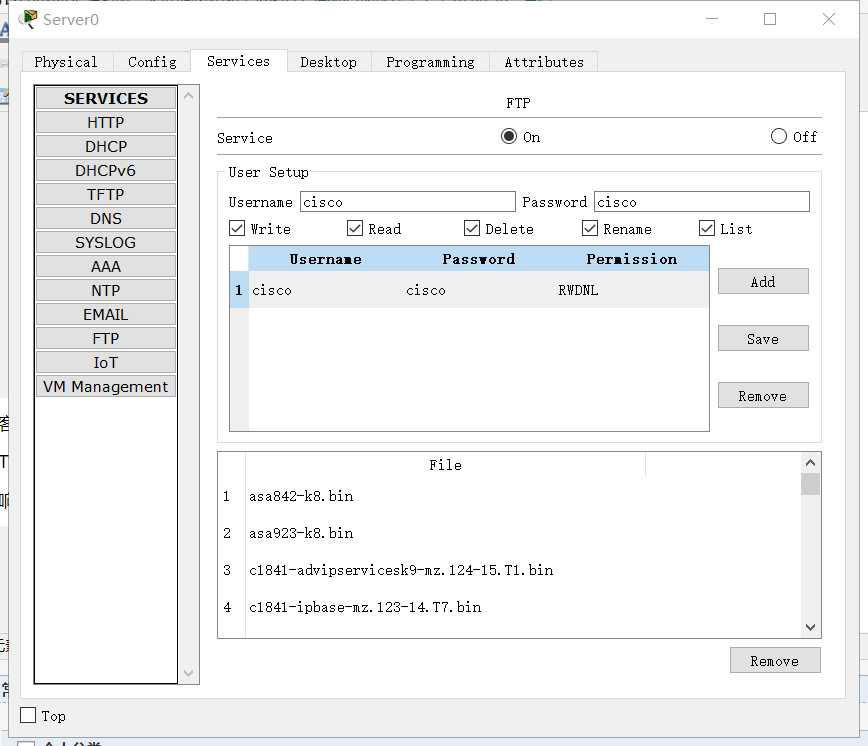Click the Permission column header
Image resolution: width=868 pixels, height=746 pixels.
coord(632,259)
